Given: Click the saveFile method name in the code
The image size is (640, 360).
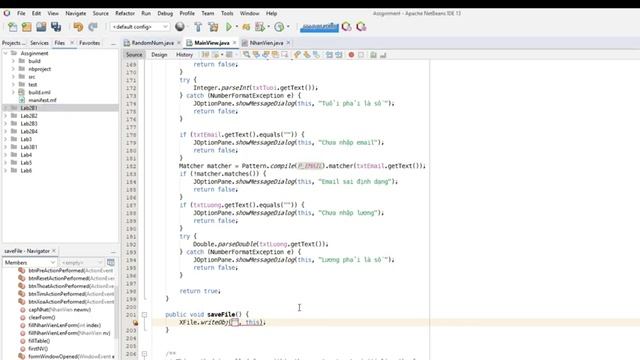Looking at the screenshot, I should click(221, 315).
